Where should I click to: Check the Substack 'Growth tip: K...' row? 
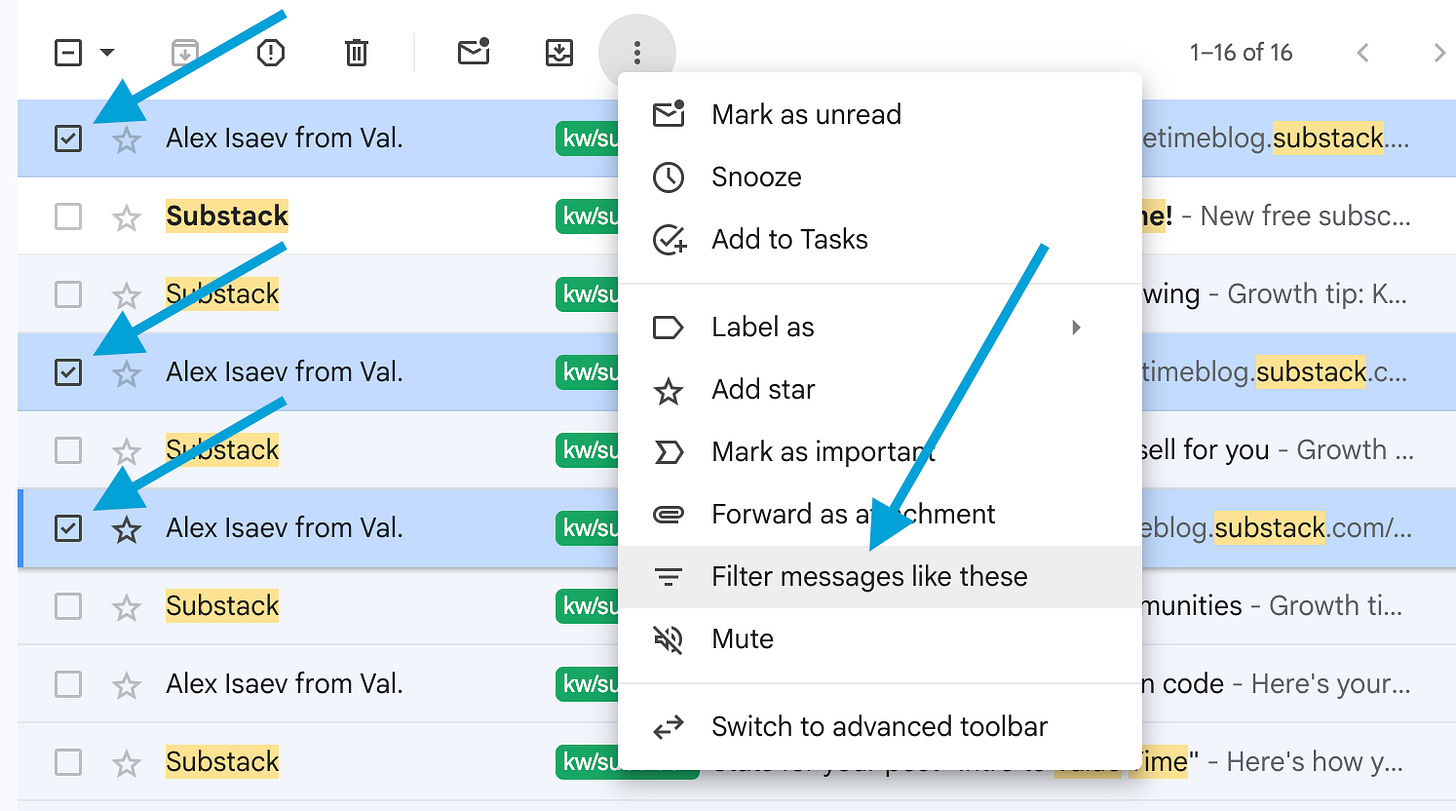coord(68,294)
